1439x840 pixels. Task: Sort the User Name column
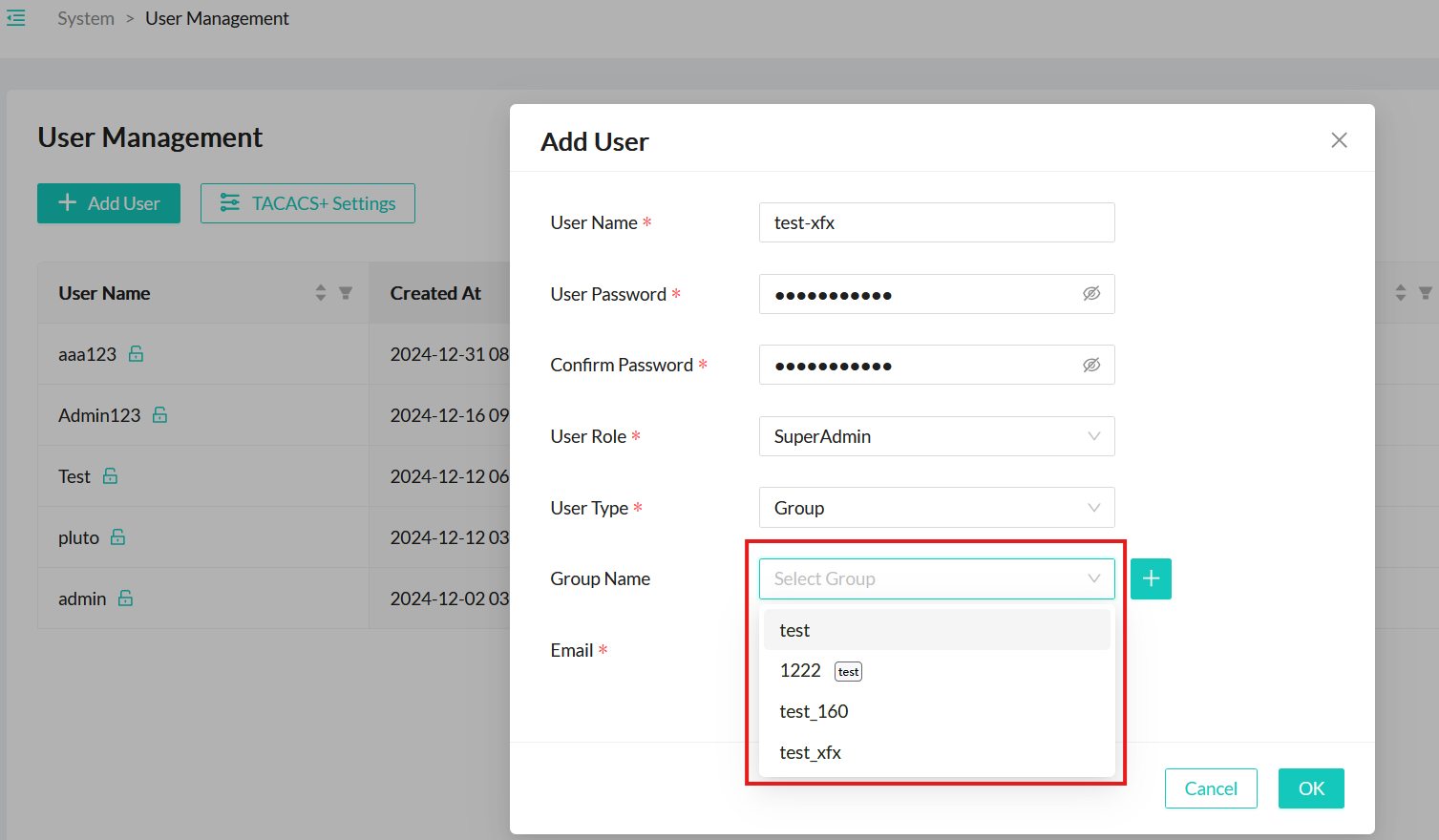321,293
